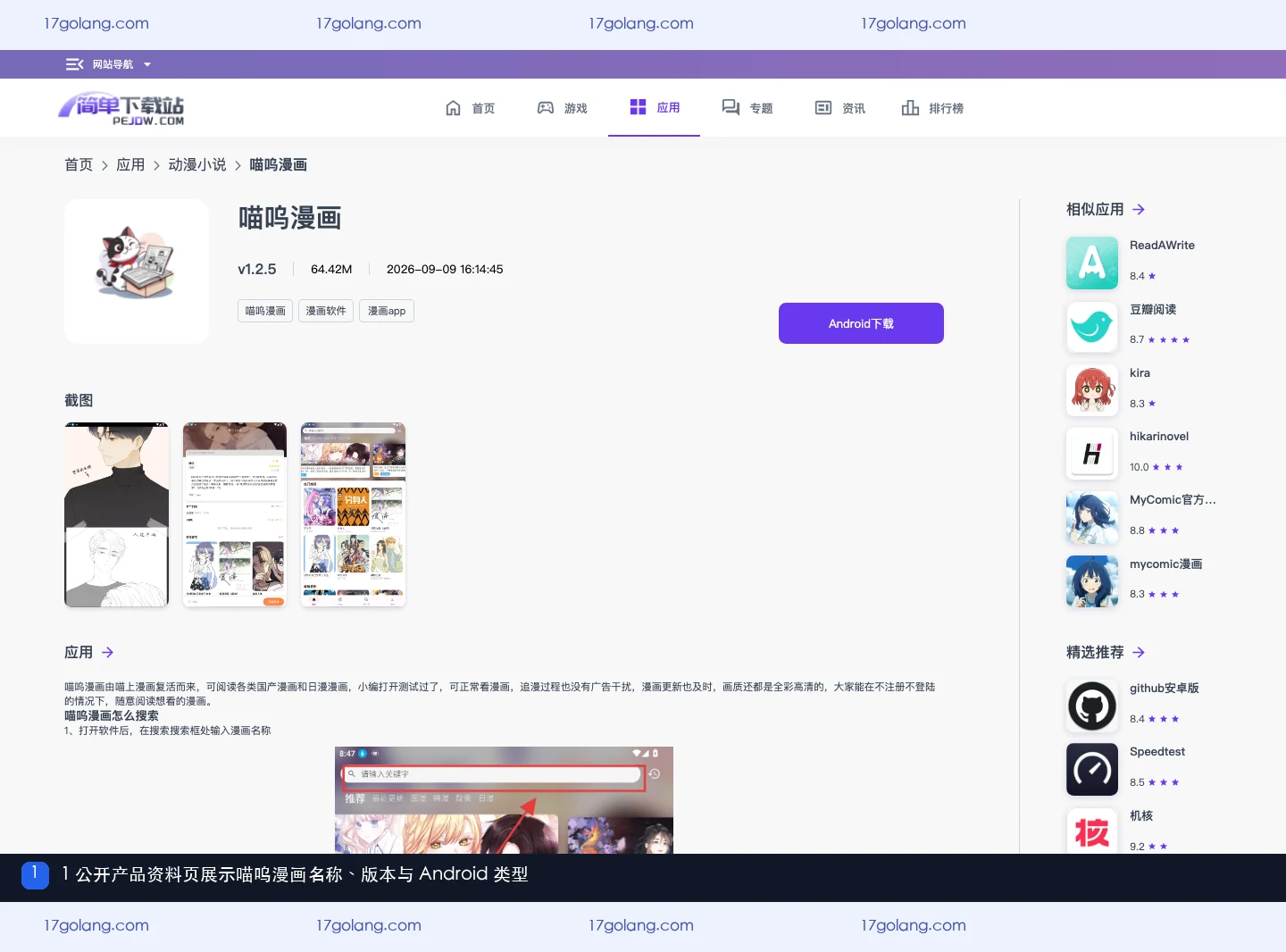Click the 喵呜漫画怎么搜索 heading
The image size is (1286, 952).
click(x=112, y=715)
